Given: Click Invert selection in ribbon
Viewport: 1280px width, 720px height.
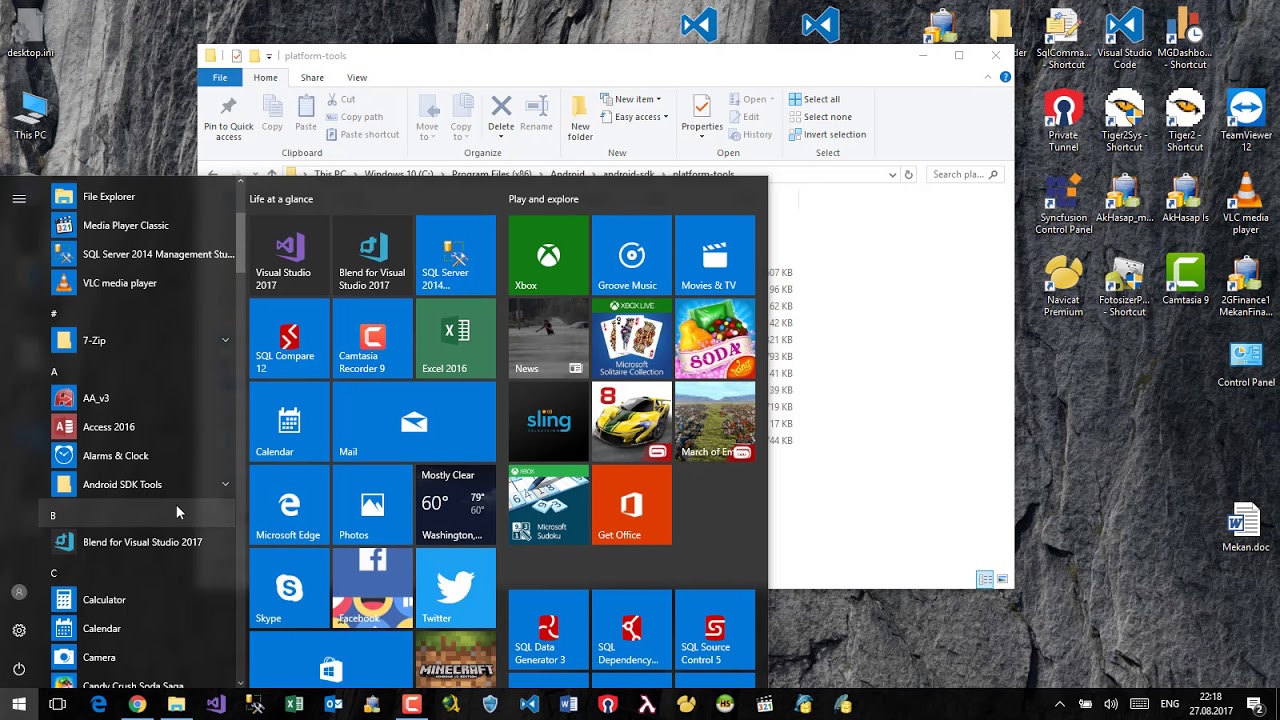Looking at the screenshot, I should [x=827, y=134].
